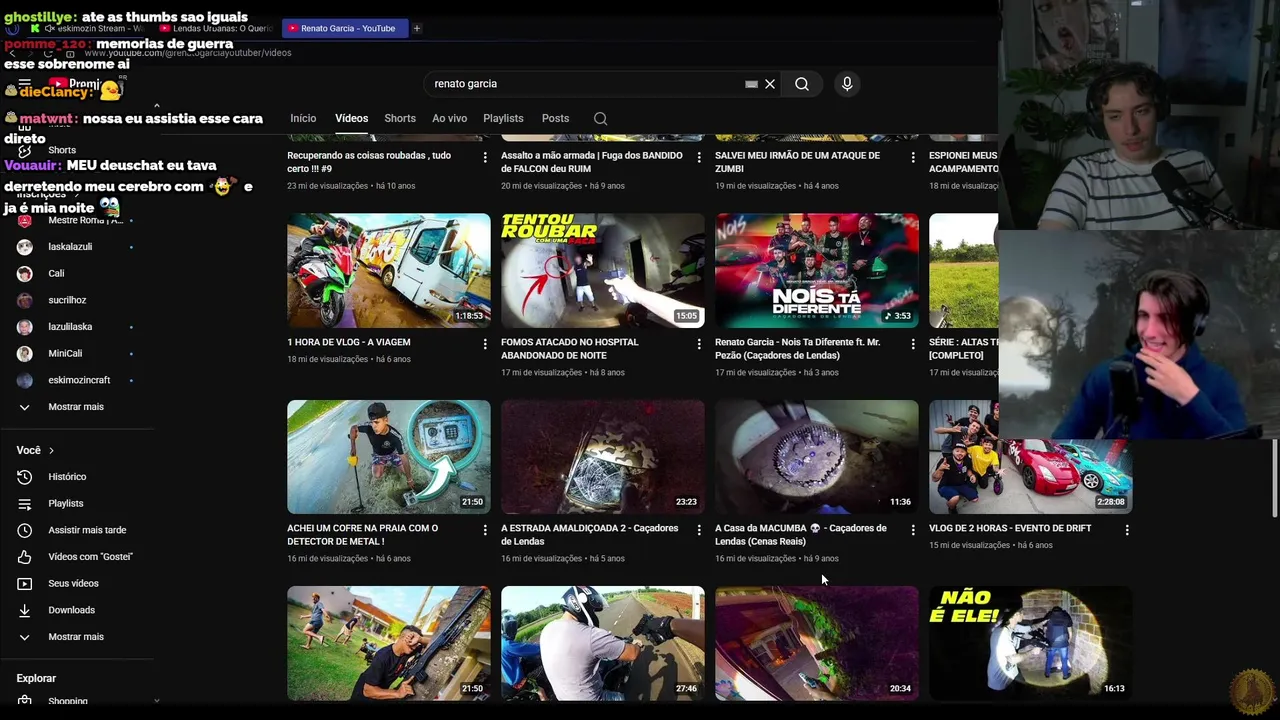Image resolution: width=1280 pixels, height=720 pixels.
Task: Open the on-screen keyboard icon in search
Action: coord(751,84)
